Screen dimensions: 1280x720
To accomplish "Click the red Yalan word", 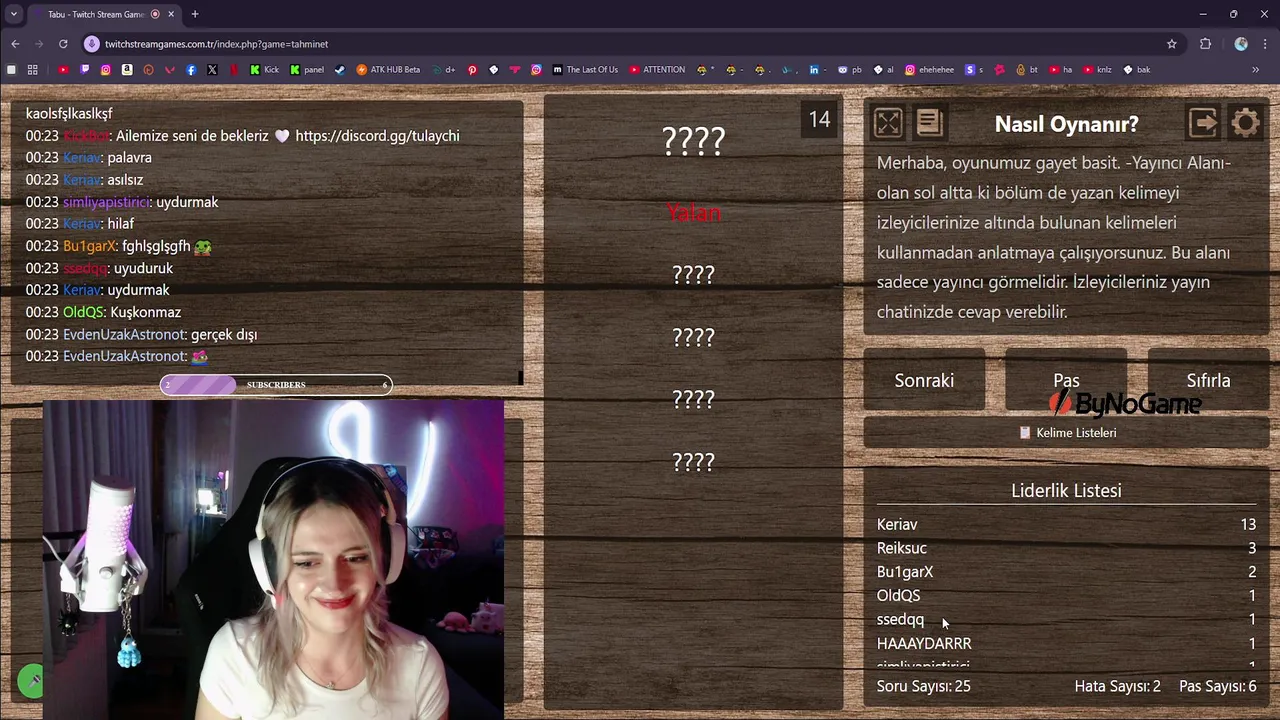I will (x=693, y=212).
